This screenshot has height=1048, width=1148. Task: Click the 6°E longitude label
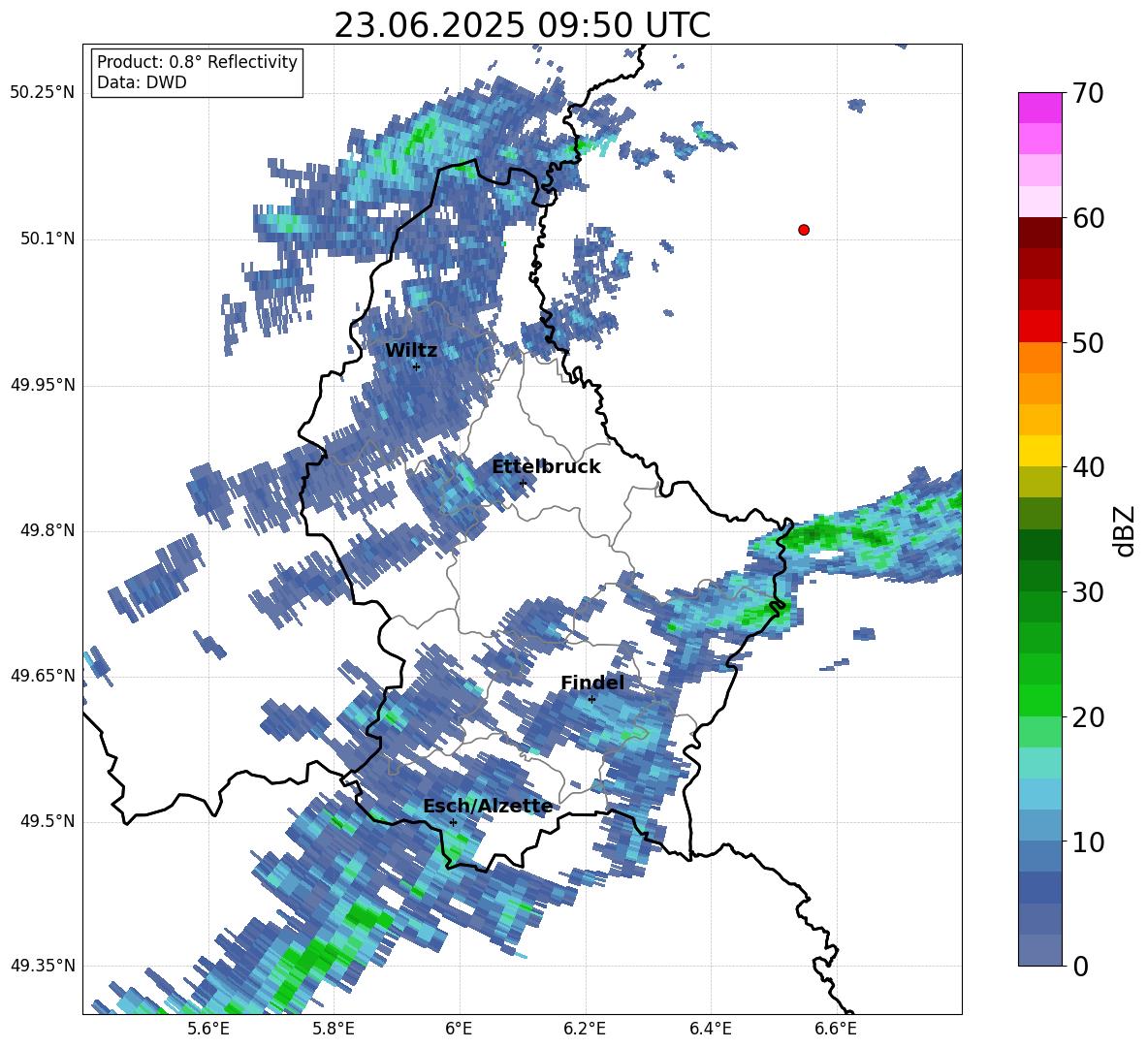pos(459,1029)
